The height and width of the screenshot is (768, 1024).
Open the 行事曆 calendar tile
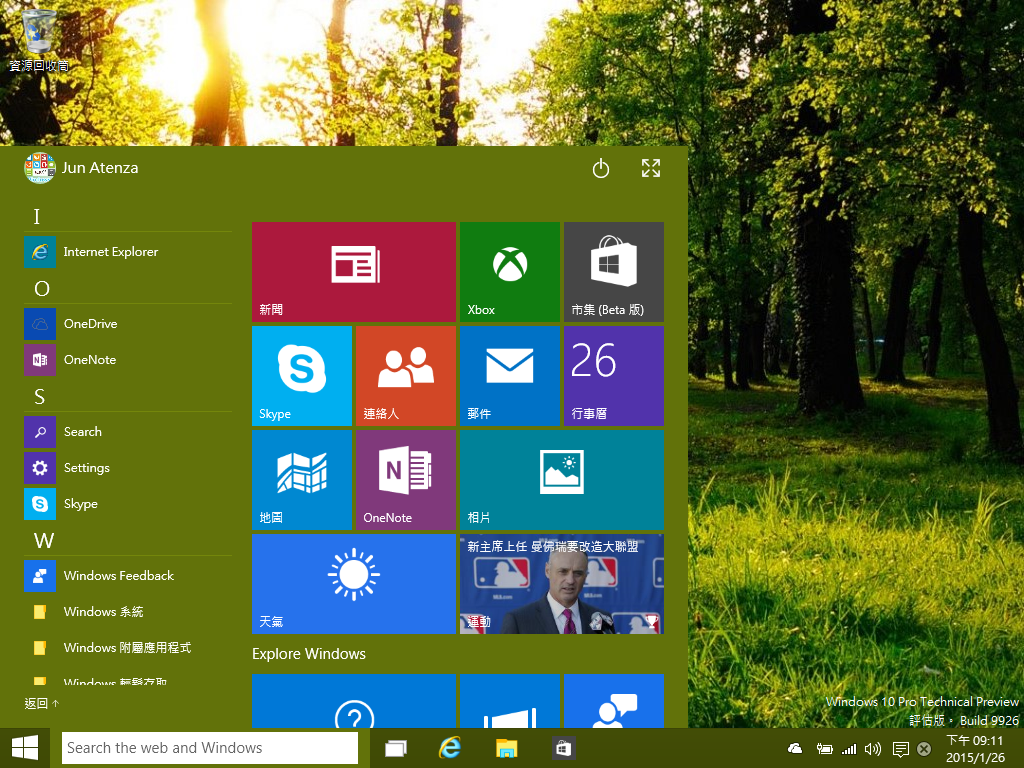(x=614, y=376)
